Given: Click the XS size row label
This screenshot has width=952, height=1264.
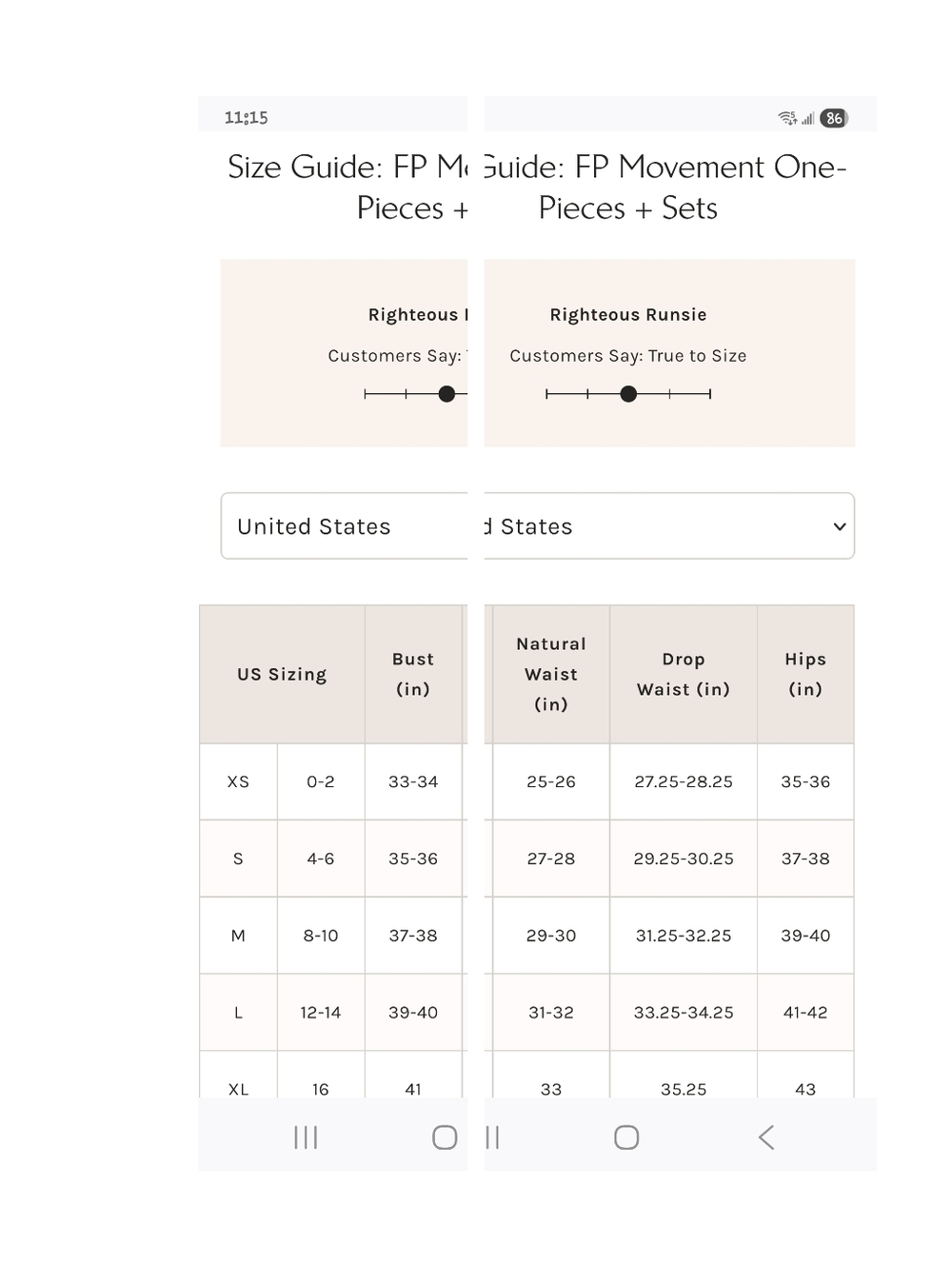Looking at the screenshot, I should 238,781.
